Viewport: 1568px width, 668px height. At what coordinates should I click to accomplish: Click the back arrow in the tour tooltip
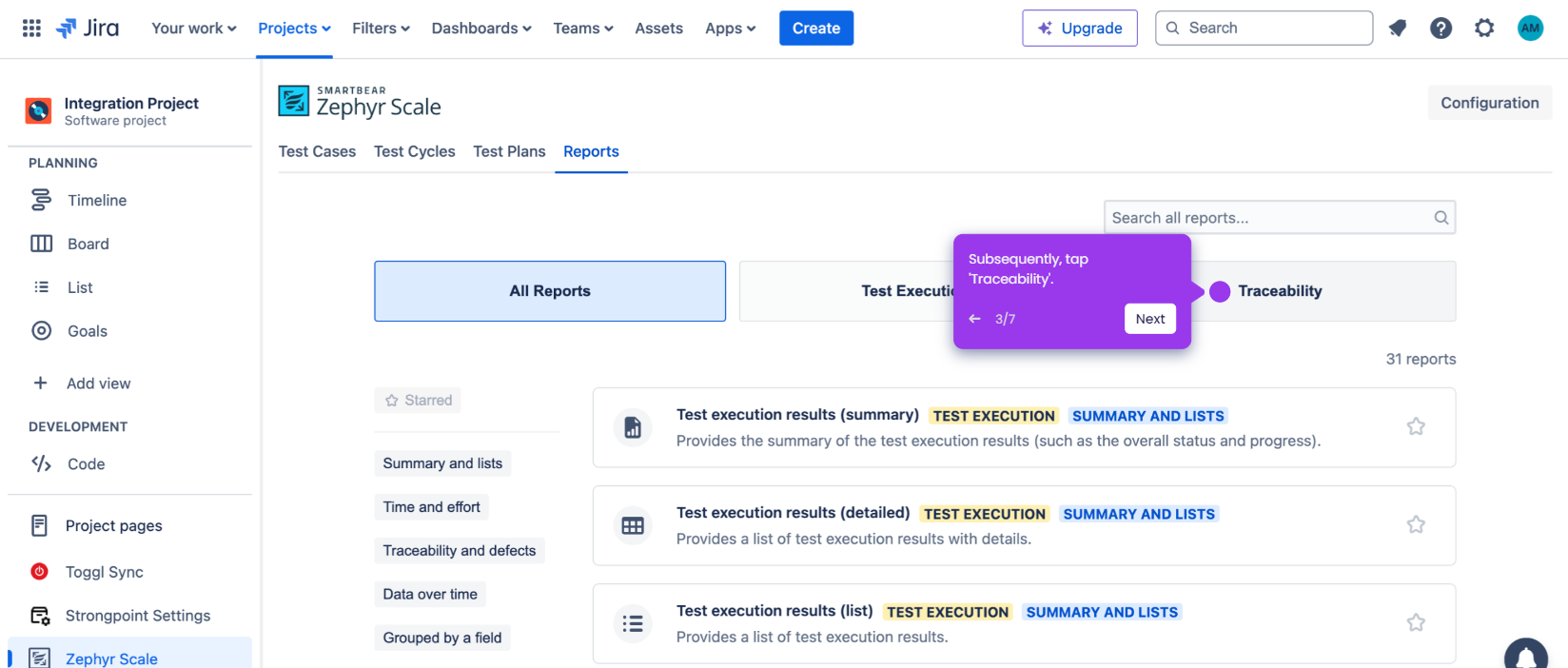(x=974, y=319)
